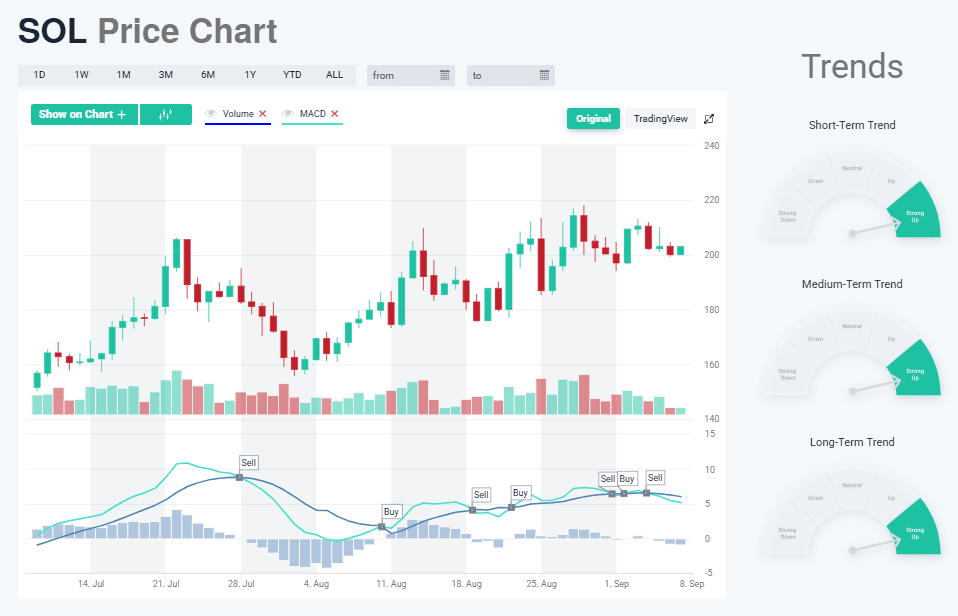This screenshot has height=616, width=958.
Task: Click the first Sell marker on MACD
Action: pyautogui.click(x=249, y=463)
